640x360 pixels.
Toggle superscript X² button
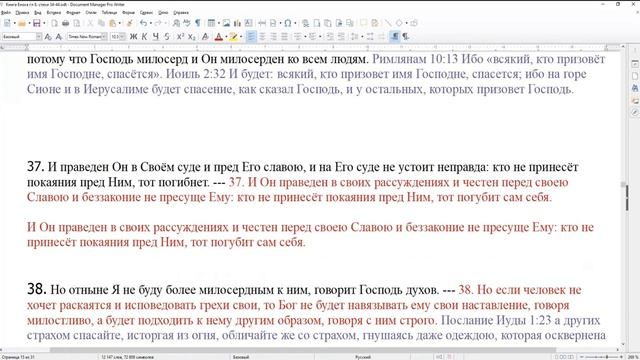[x=180, y=37]
